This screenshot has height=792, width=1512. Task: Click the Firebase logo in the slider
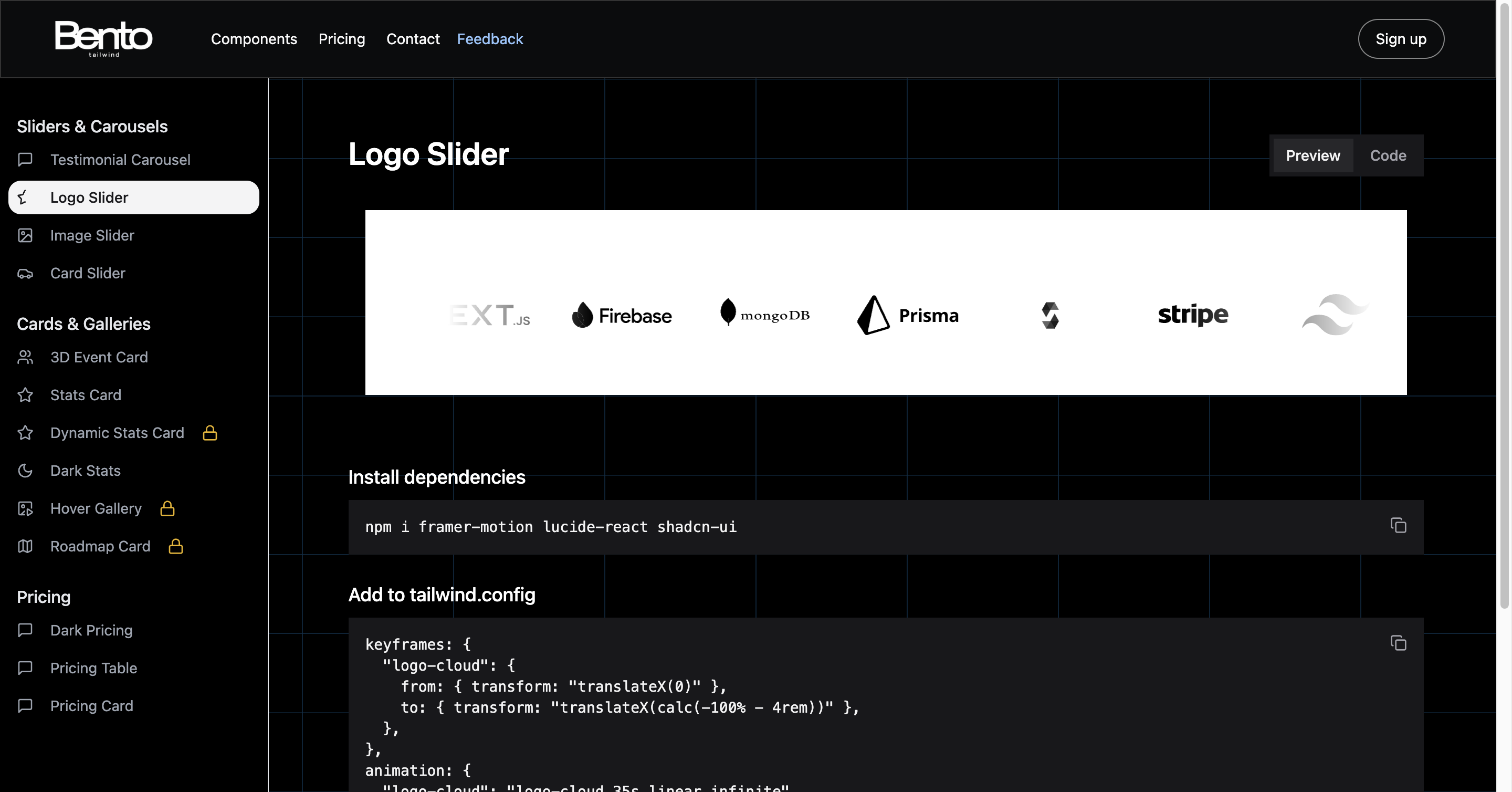(622, 315)
